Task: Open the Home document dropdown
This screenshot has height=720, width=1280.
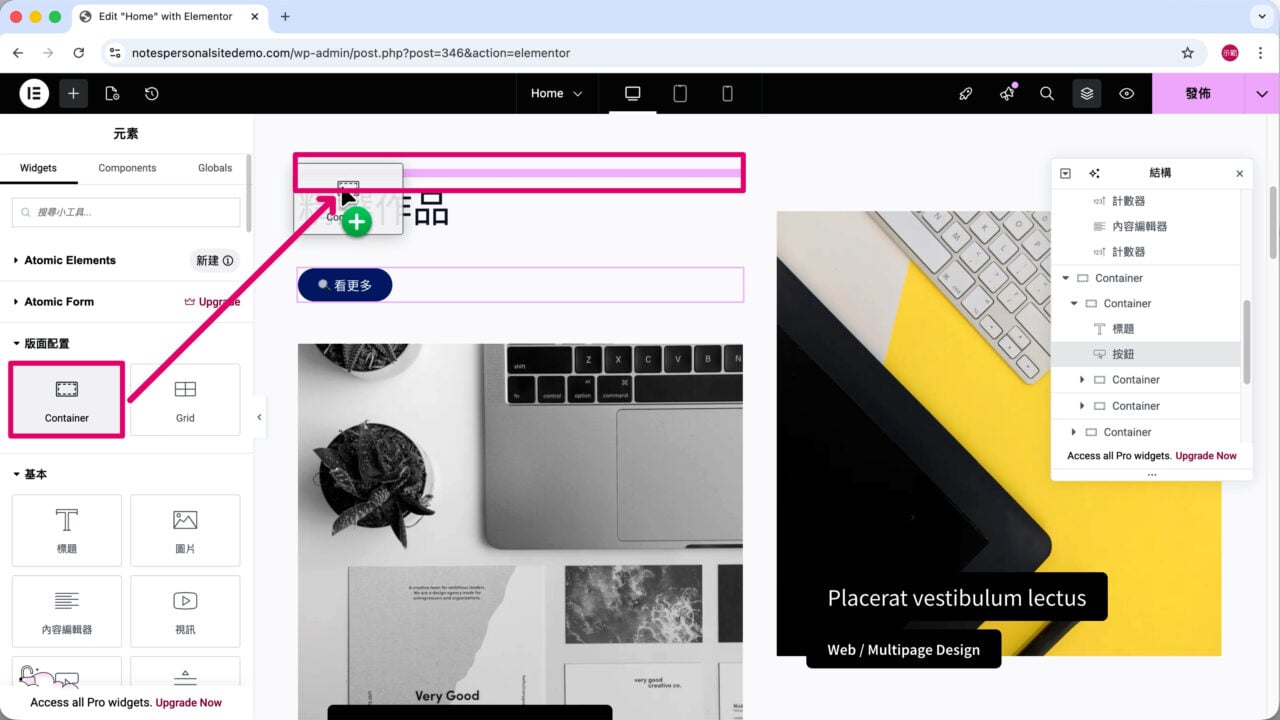Action: click(556, 93)
